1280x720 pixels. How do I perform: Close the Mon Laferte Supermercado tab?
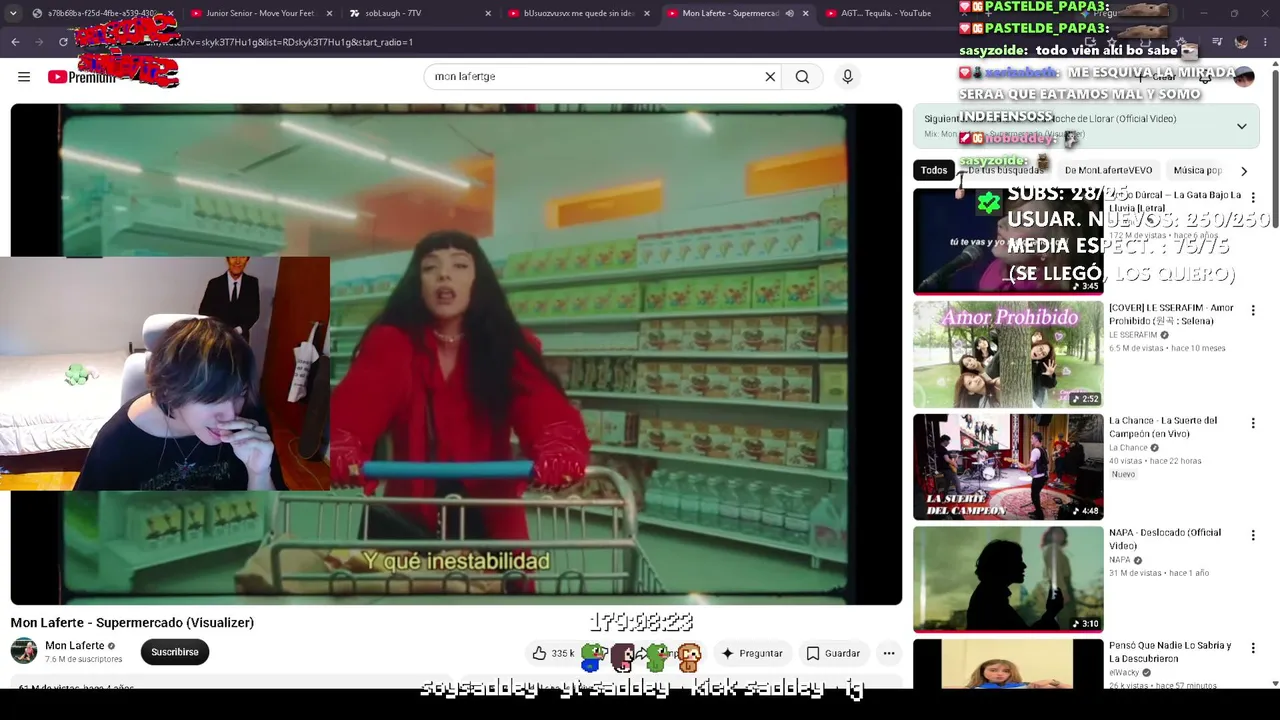pyautogui.click(x=805, y=14)
